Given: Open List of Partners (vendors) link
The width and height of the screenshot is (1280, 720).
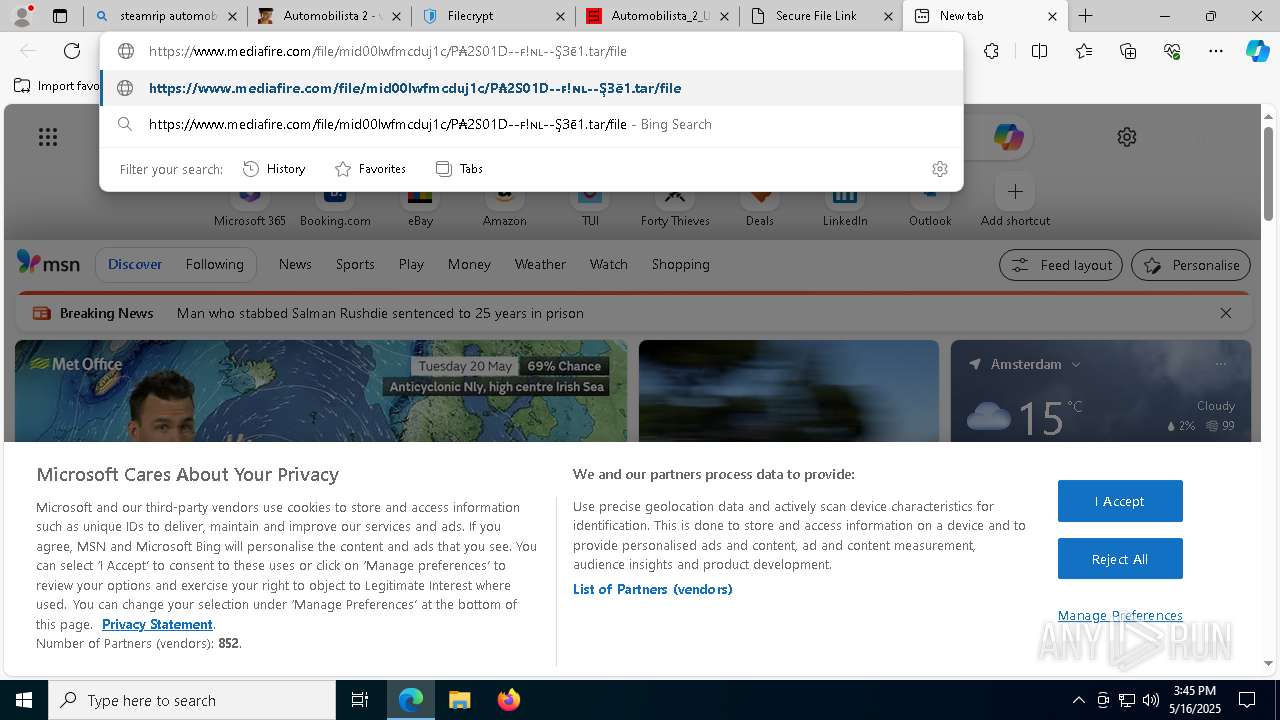Looking at the screenshot, I should pyautogui.click(x=652, y=589).
